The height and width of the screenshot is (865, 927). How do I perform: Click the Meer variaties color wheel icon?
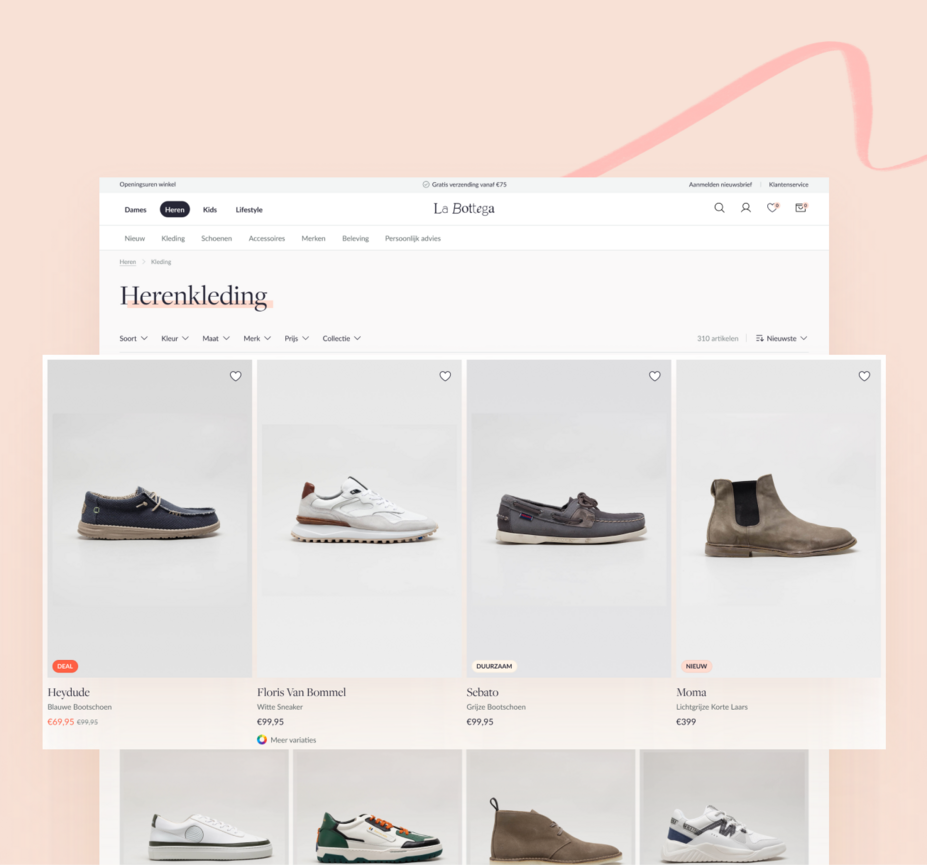[262, 740]
